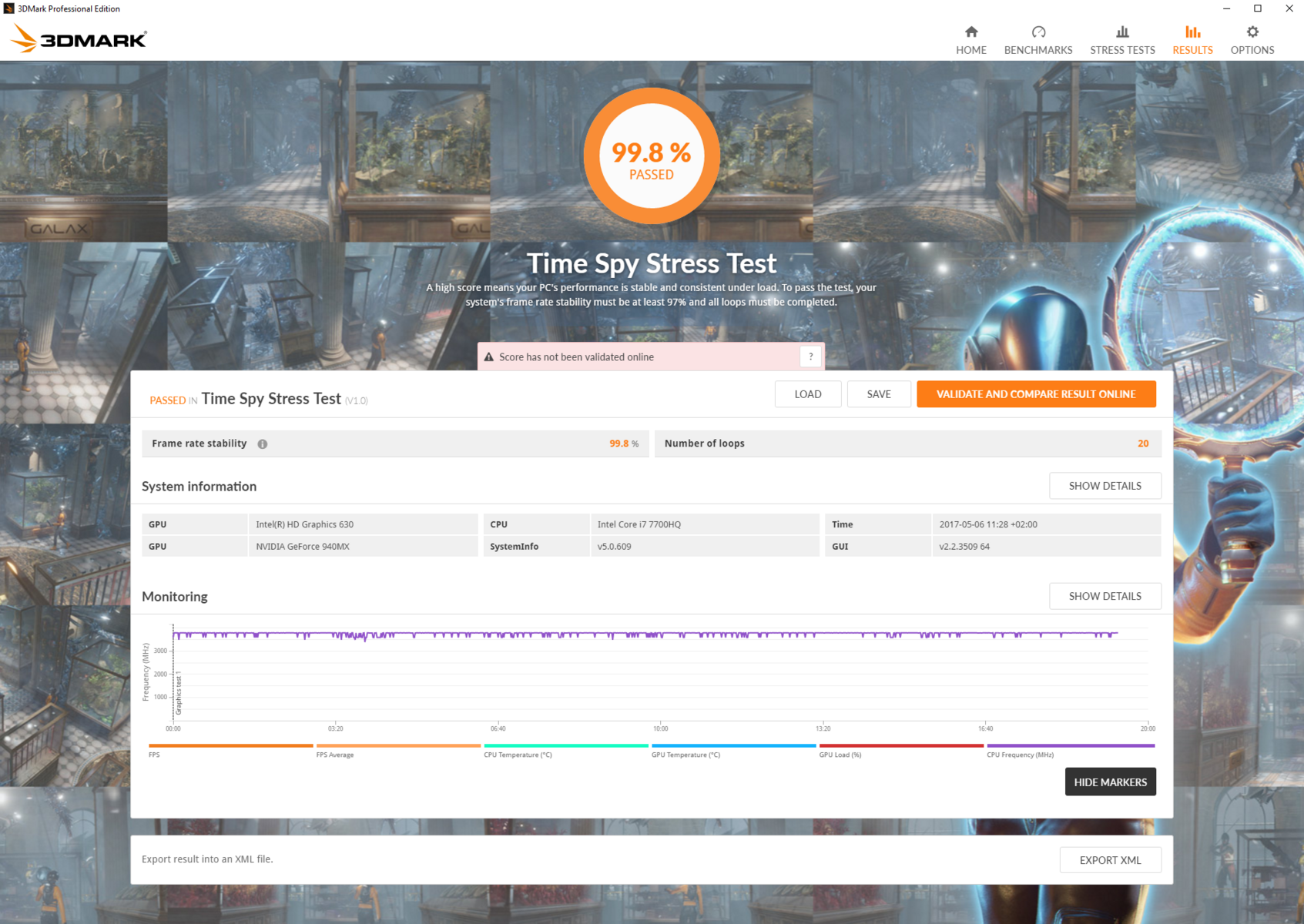Screen dimensions: 1304x924
Task: Click the 99.8 % PASSED score circle
Action: tap(652, 156)
